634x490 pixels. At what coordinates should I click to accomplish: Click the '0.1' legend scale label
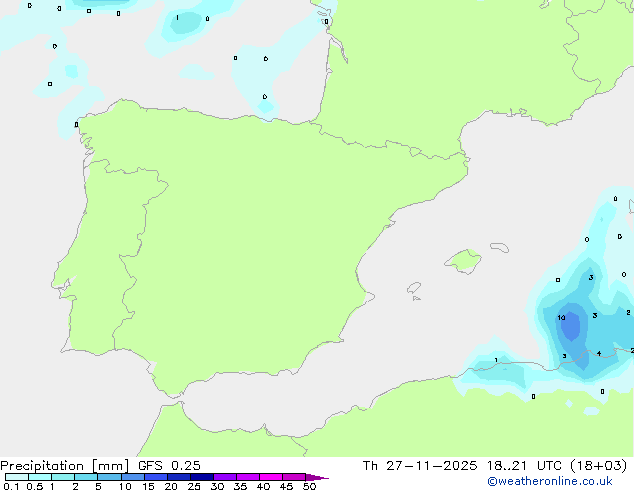(x=11, y=486)
